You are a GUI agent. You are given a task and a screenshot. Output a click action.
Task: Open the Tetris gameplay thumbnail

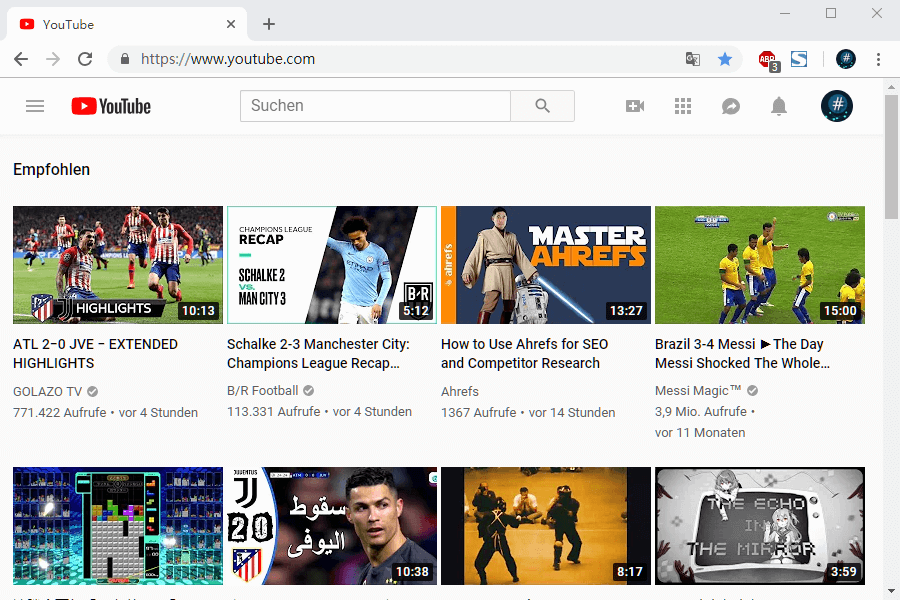tap(118, 526)
